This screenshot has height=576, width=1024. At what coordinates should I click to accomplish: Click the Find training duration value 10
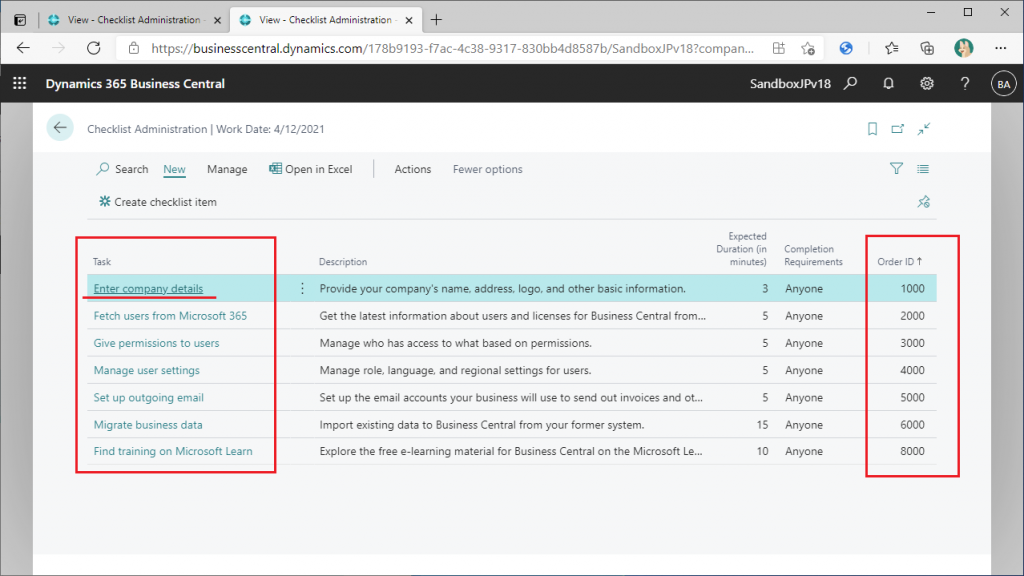point(762,451)
